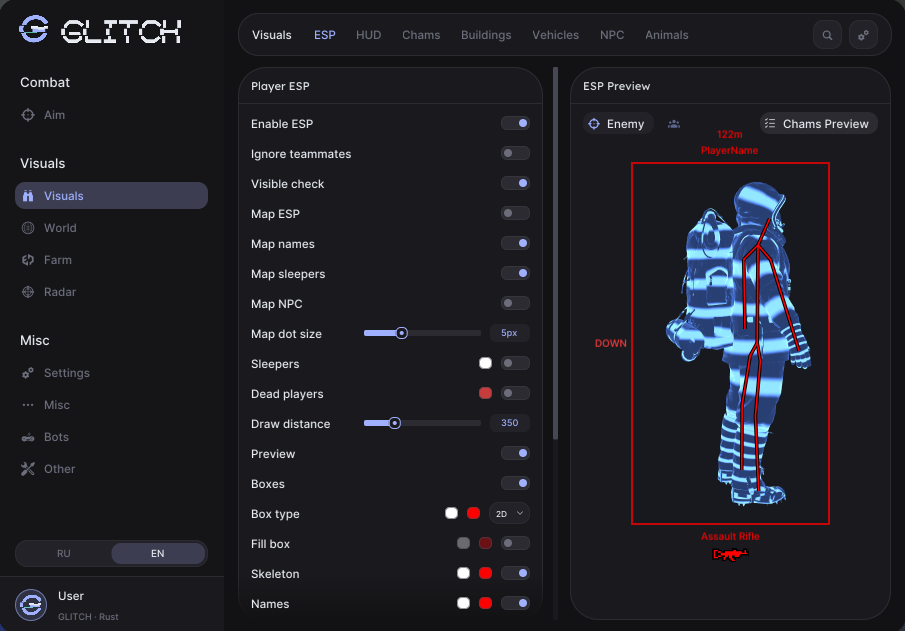Click the assault rifle weapon icon
905x631 pixels.
(x=730, y=554)
